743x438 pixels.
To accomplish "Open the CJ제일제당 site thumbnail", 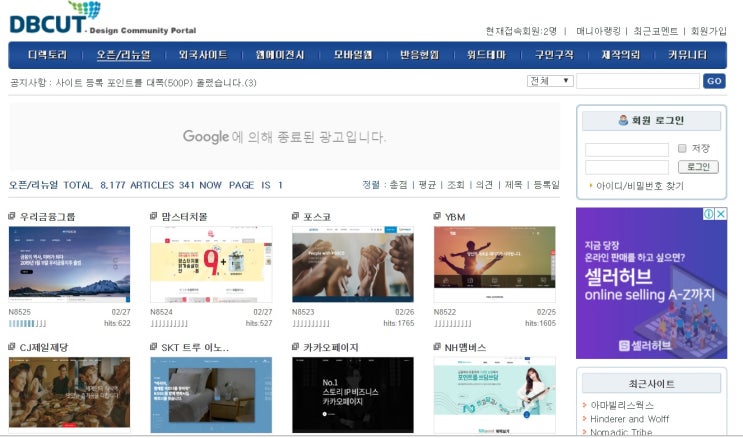I will pos(69,395).
